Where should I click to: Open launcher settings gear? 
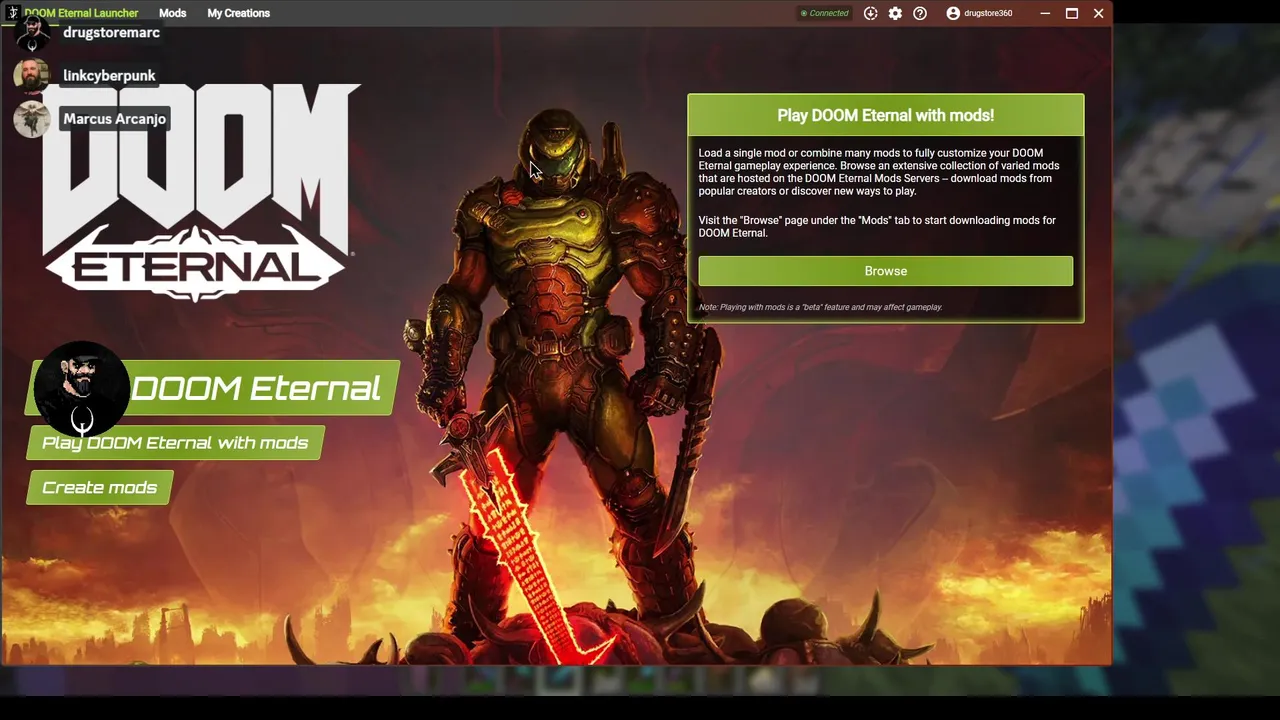[895, 13]
